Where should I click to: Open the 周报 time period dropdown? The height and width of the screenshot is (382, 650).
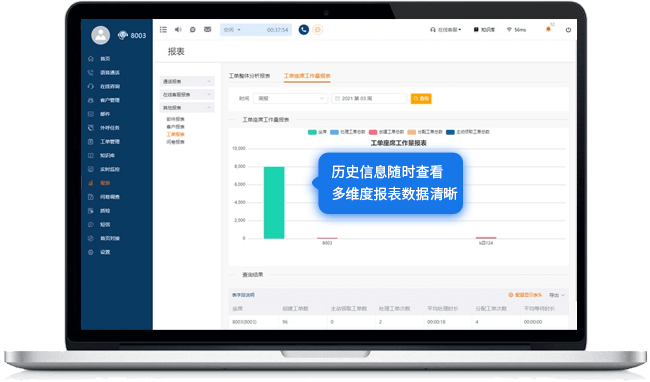click(290, 99)
